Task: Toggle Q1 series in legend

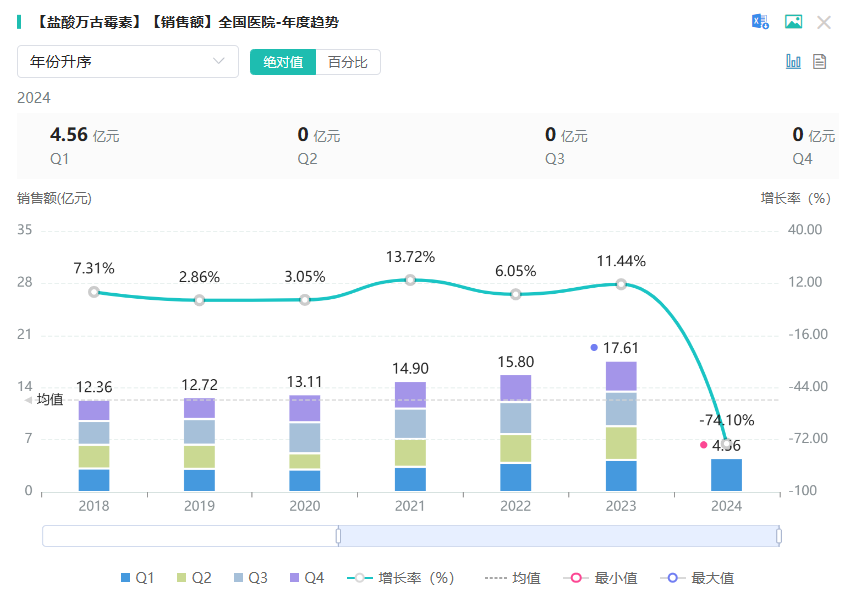Action: click(x=137, y=578)
